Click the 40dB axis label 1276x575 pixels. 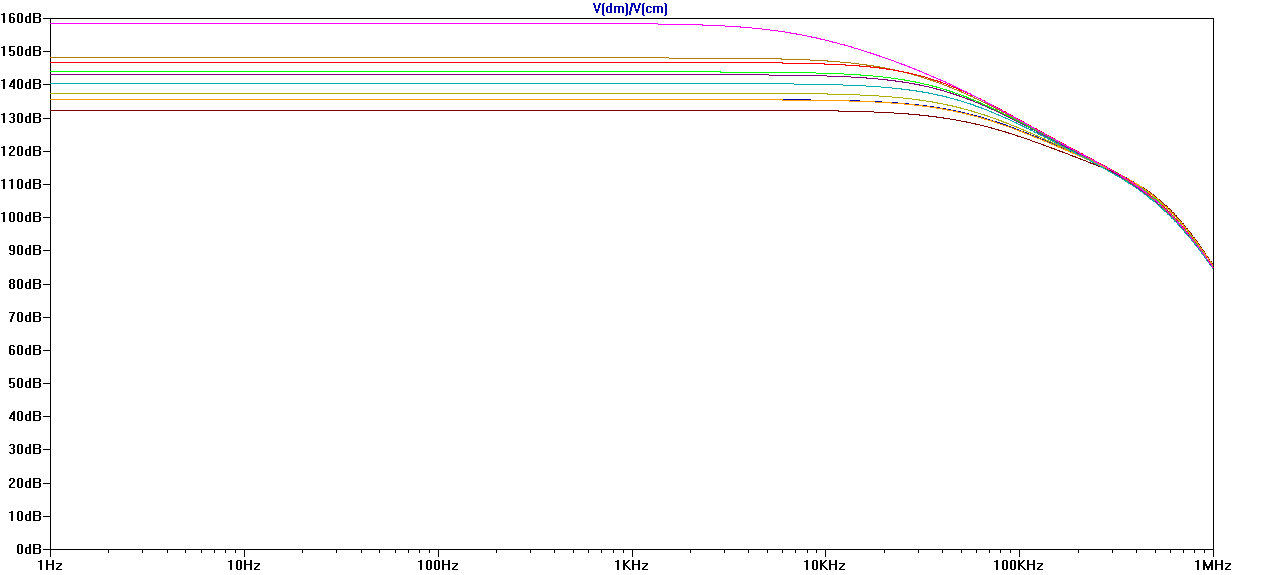25,416
